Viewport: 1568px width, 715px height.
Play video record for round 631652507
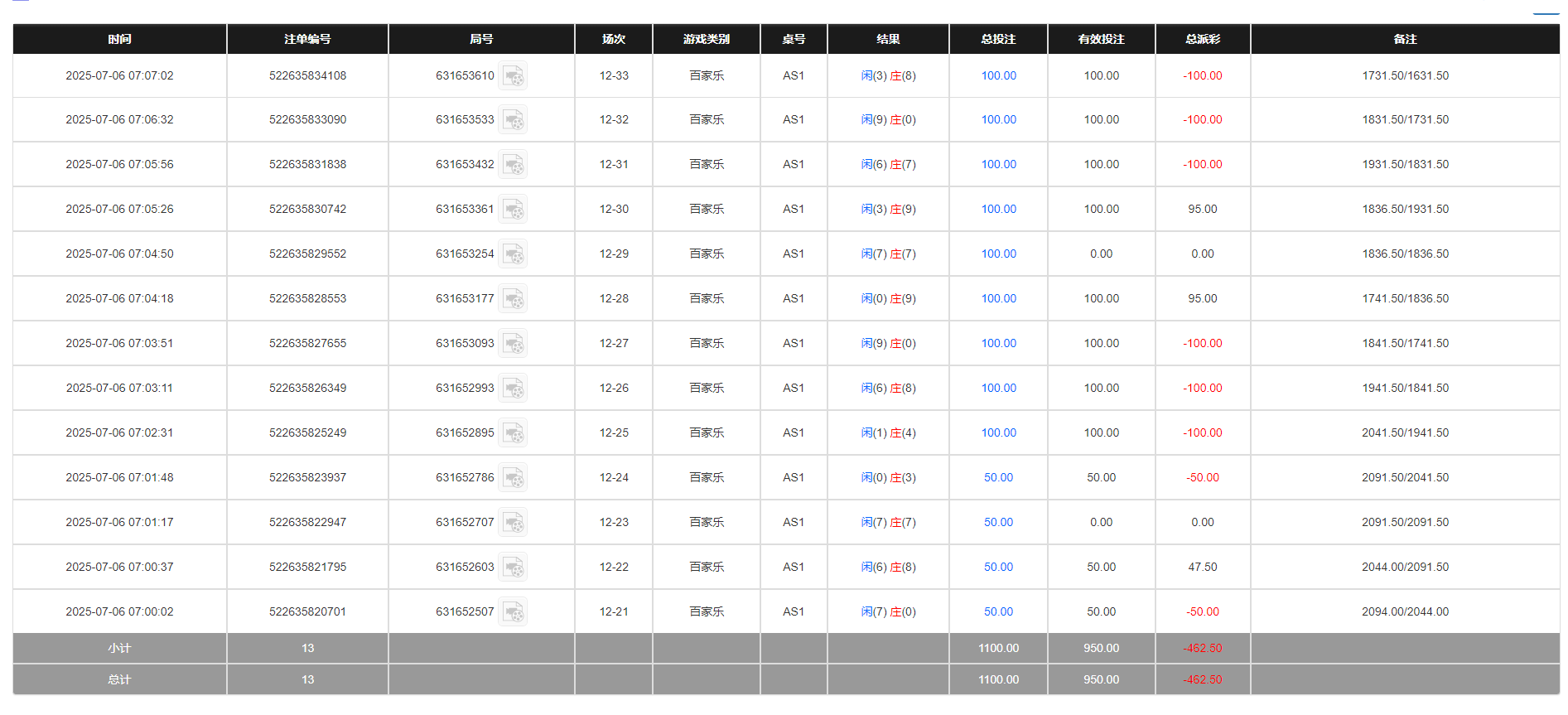(513, 612)
